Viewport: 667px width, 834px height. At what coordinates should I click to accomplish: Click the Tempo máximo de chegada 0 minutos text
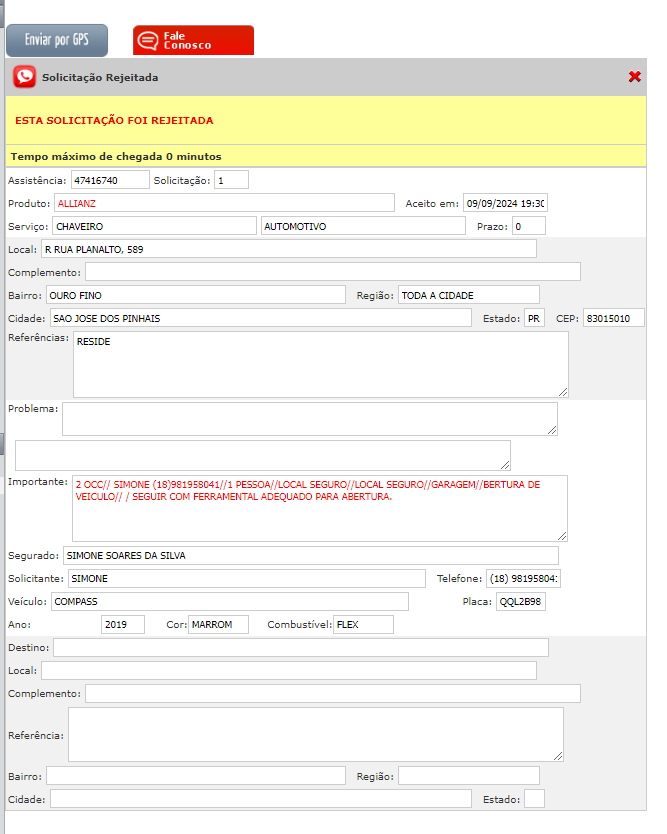point(116,156)
